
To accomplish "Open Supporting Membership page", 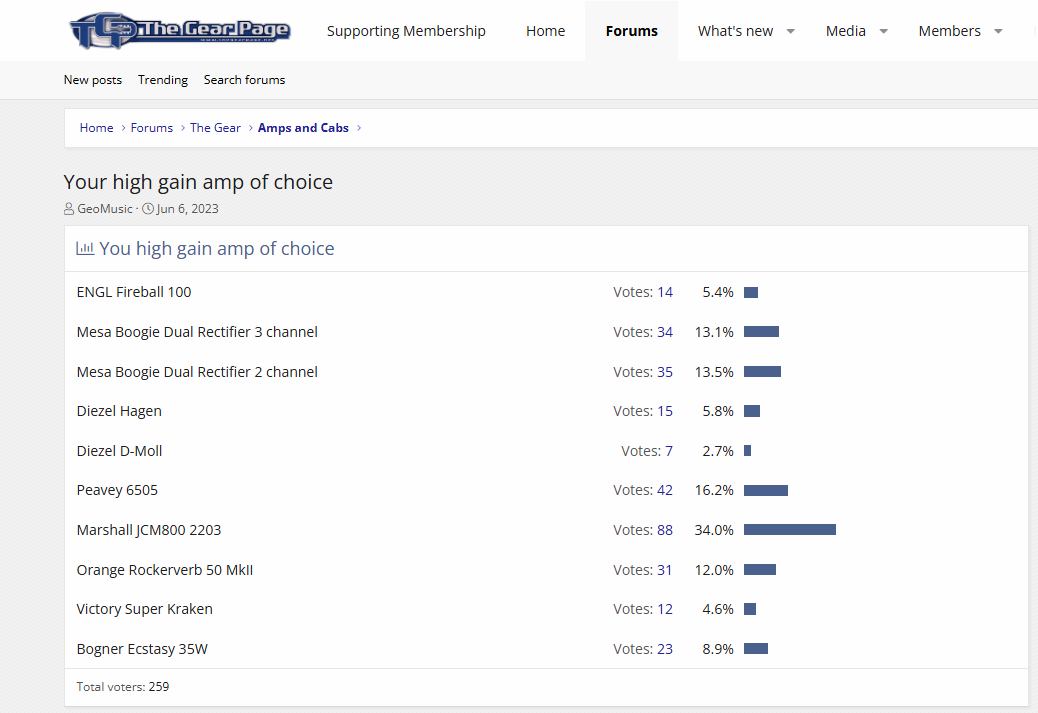I will coord(406,31).
